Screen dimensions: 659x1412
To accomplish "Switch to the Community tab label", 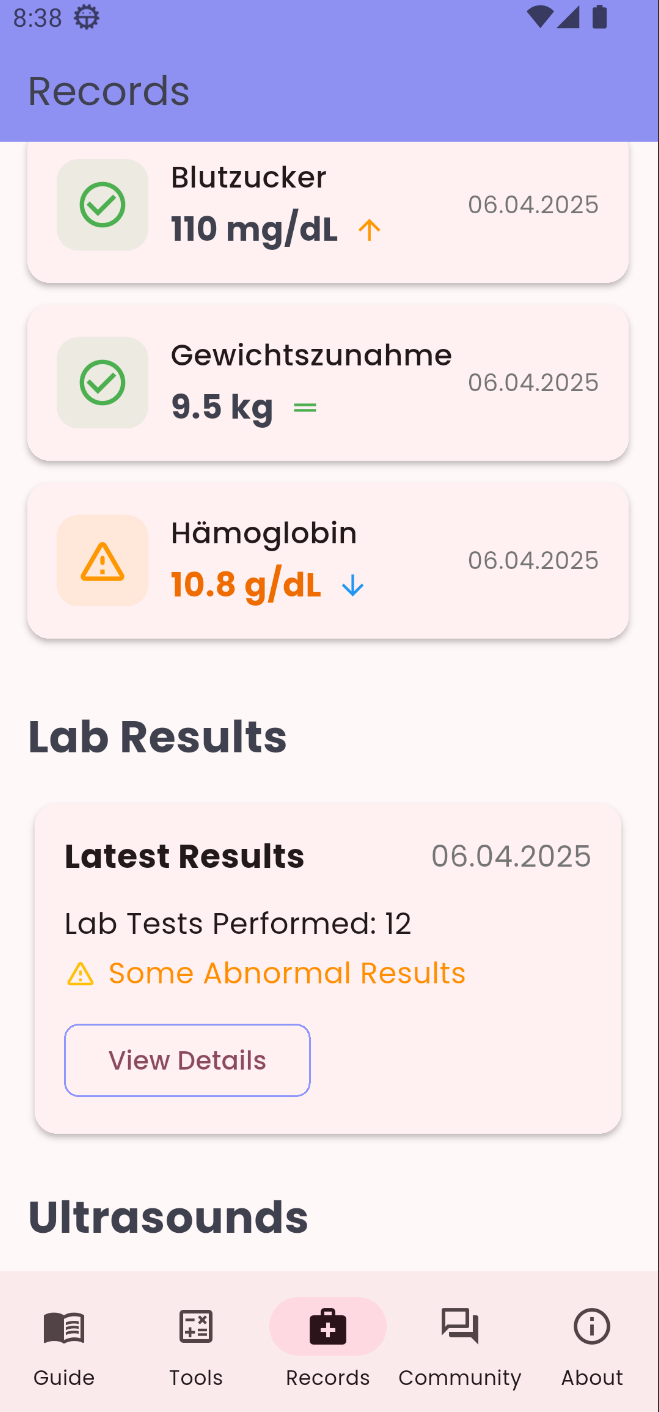I will coord(460,1378).
